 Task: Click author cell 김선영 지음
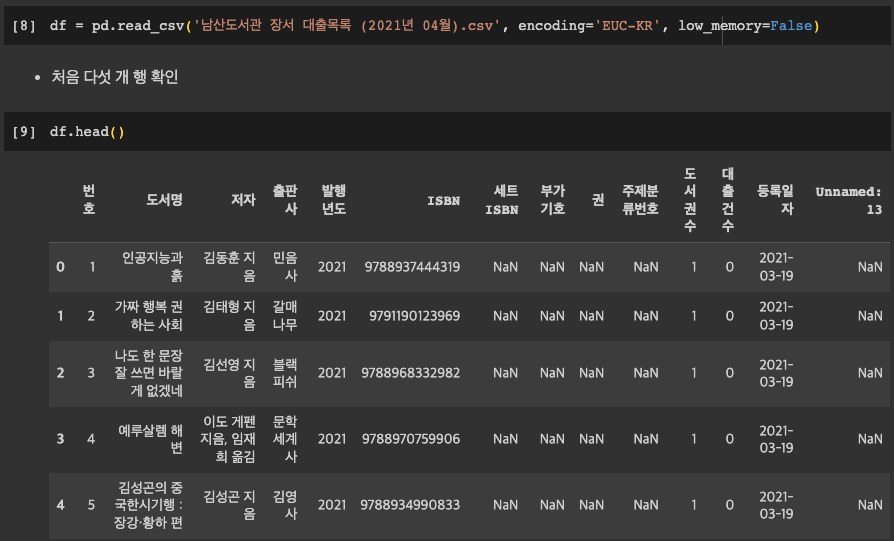[x=229, y=373]
